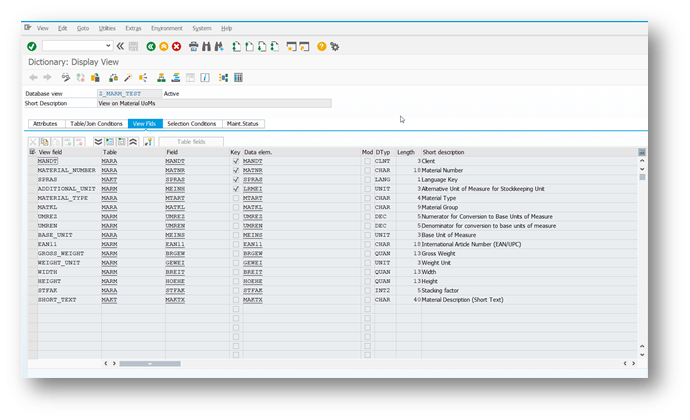
Task: Click the Generate Shortcut icon
Action: (305, 46)
